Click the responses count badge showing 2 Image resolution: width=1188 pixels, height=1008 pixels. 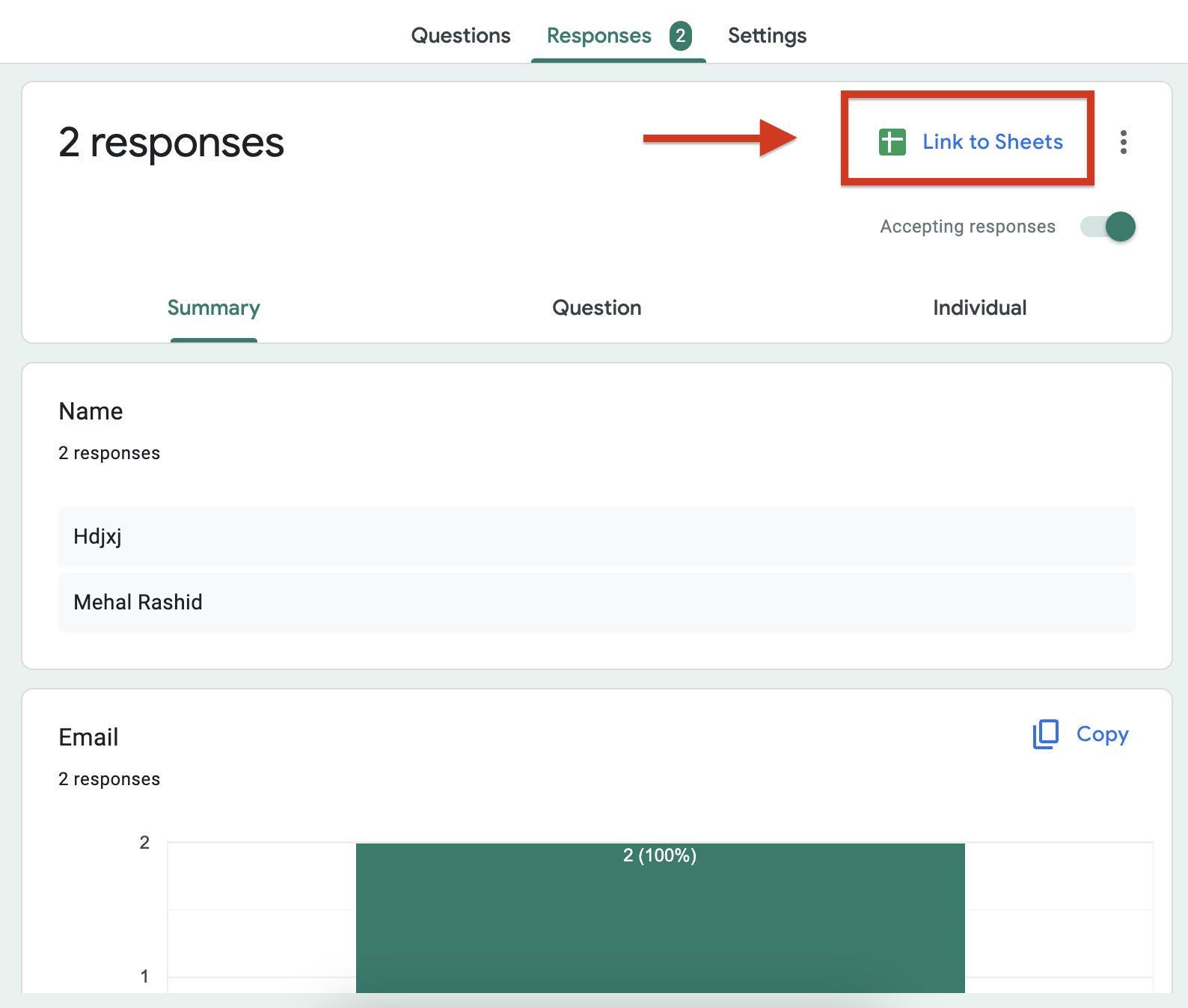680,35
